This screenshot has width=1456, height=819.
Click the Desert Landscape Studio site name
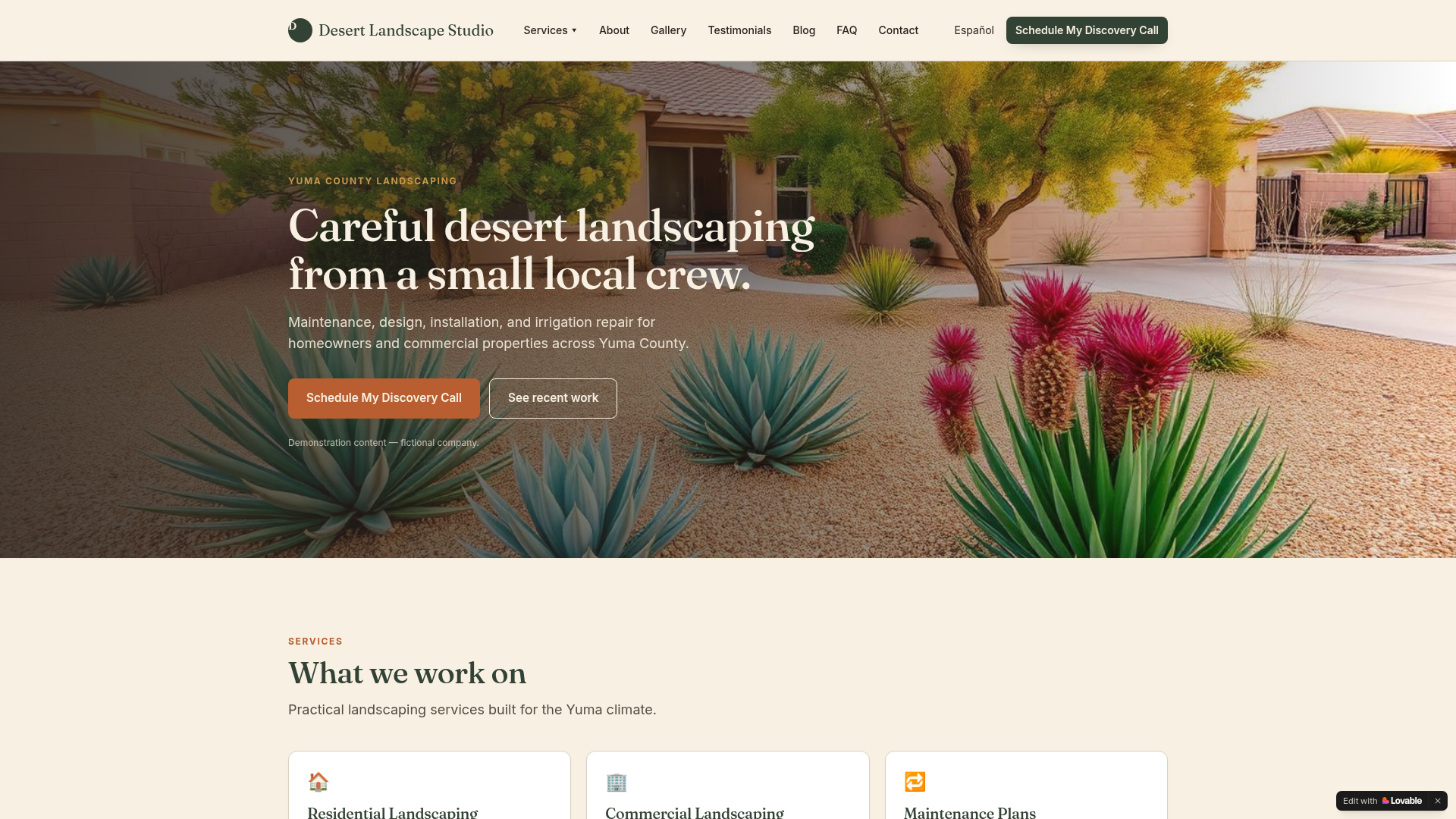coord(406,30)
